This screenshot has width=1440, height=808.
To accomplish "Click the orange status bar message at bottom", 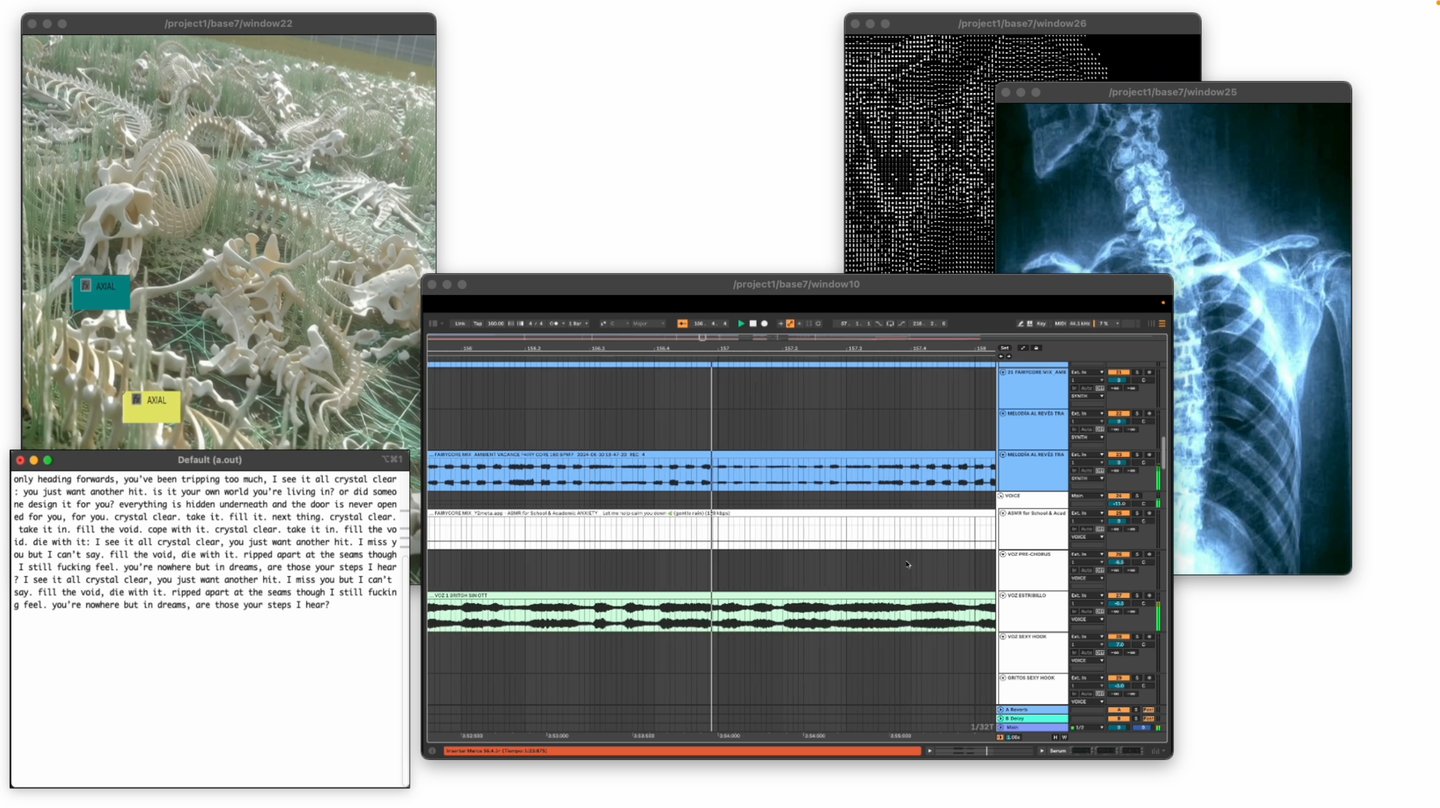I will 682,750.
